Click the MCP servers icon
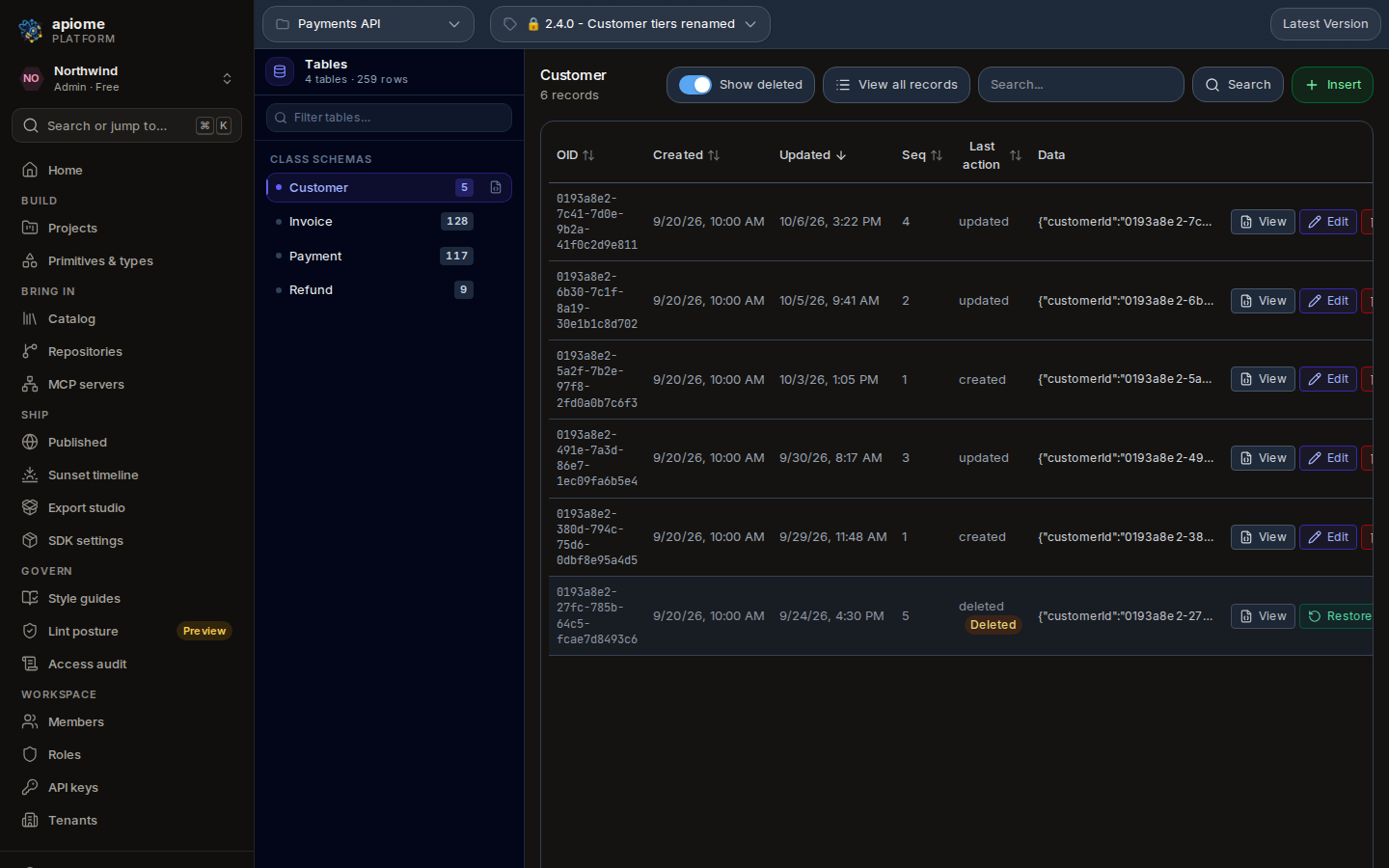Screen dimensions: 1389x868 click(30, 384)
